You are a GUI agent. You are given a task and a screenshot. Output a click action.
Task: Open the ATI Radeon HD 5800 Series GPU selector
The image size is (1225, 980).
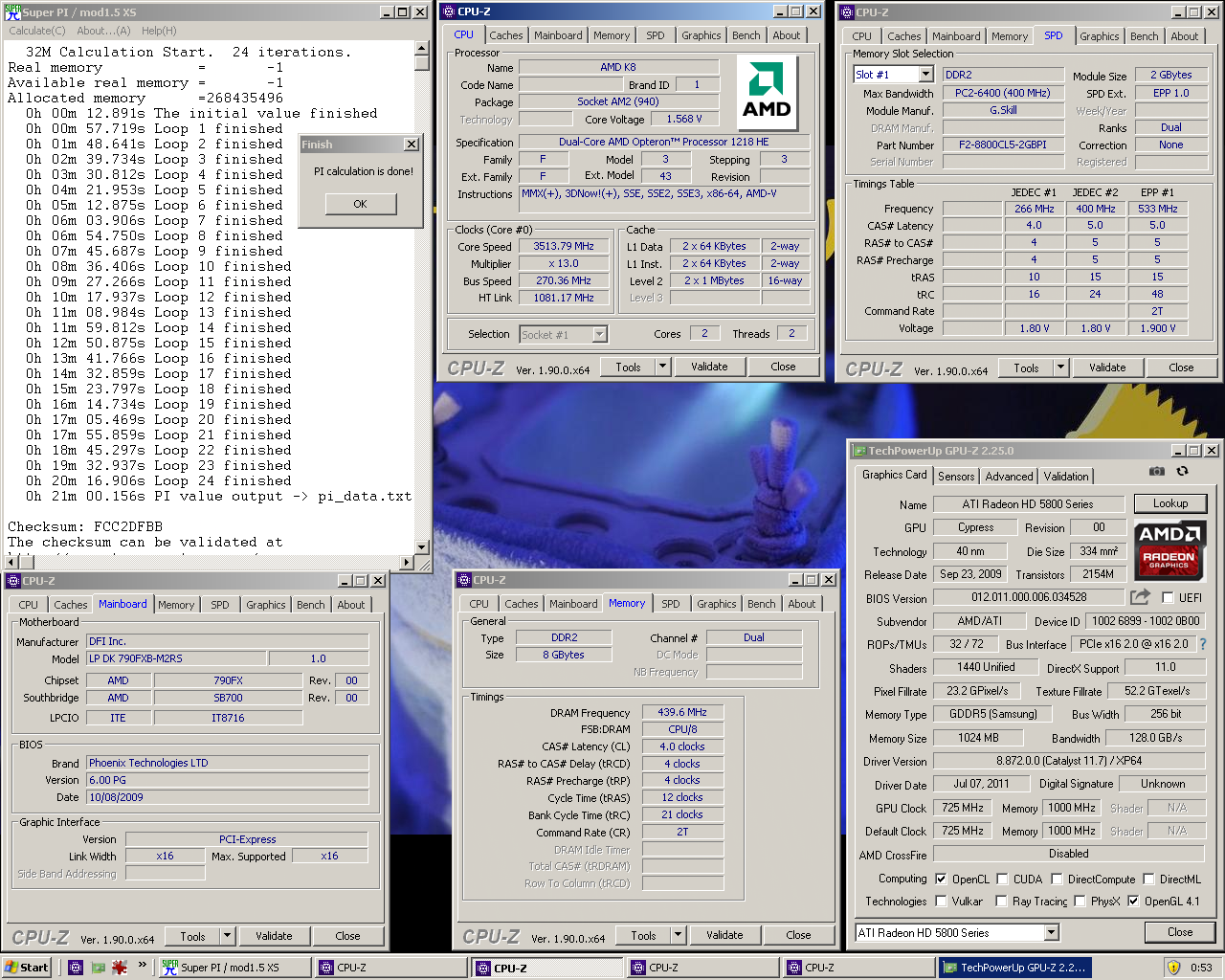(x=1052, y=932)
